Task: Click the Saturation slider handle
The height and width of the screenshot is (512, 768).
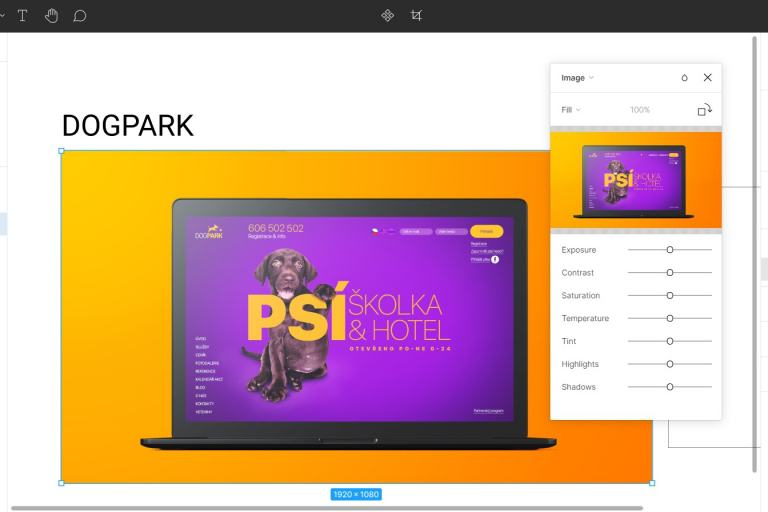Action: [670, 296]
